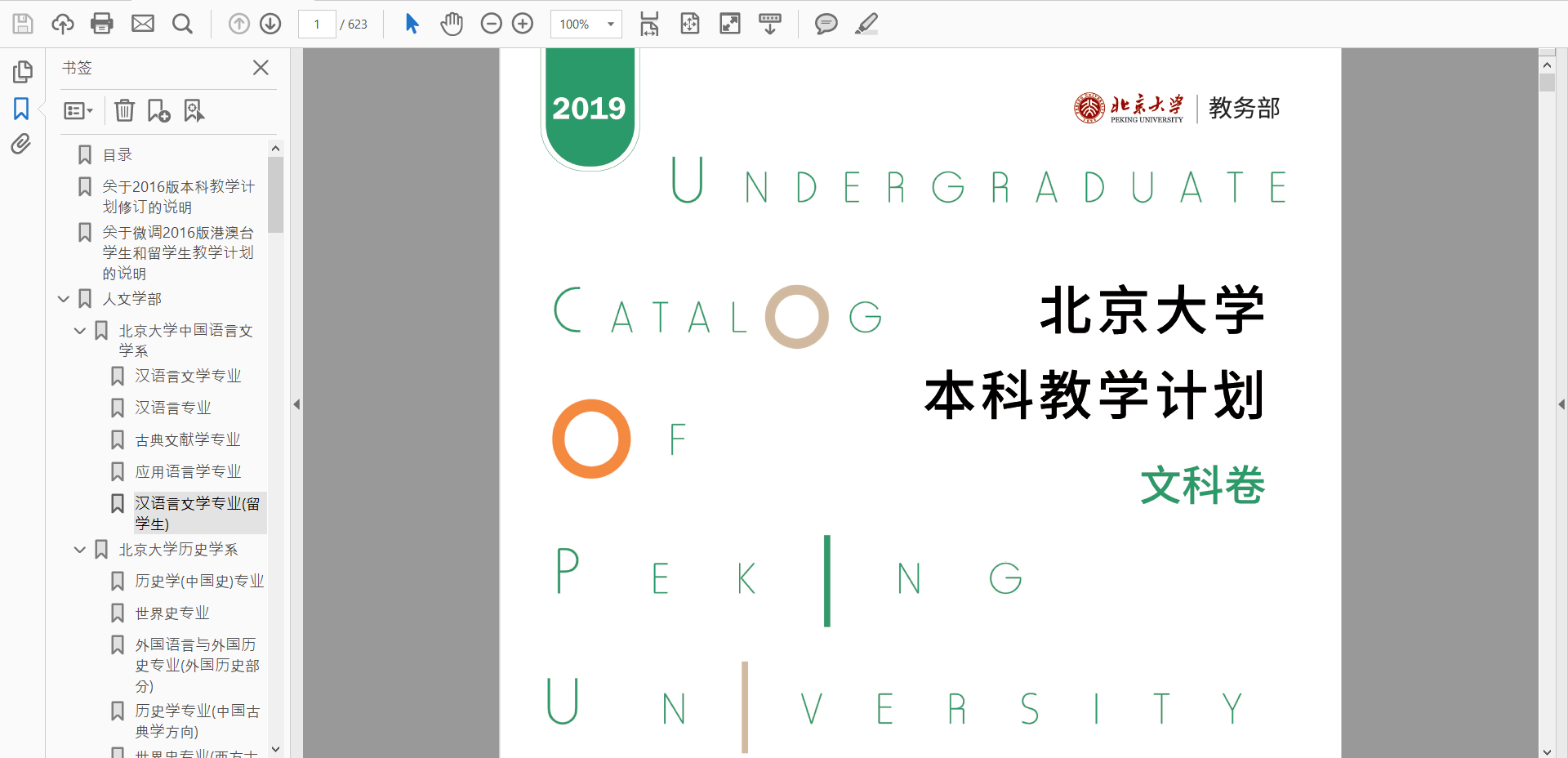Image resolution: width=1568 pixels, height=758 pixels.
Task: Open 世界史专业 bookmark
Action: (171, 613)
